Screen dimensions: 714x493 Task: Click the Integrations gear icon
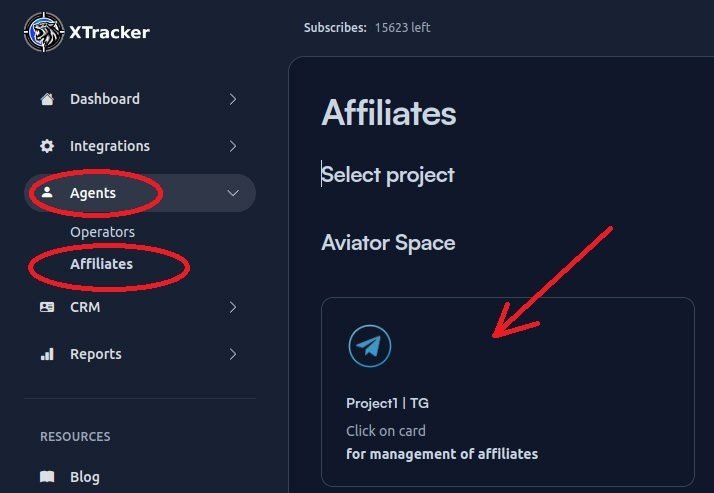coord(47,146)
